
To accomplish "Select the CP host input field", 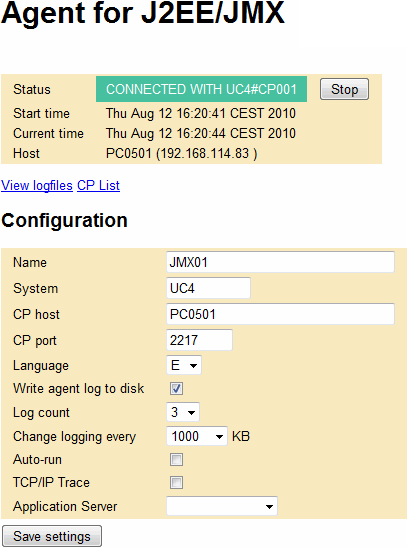I will pos(280,314).
